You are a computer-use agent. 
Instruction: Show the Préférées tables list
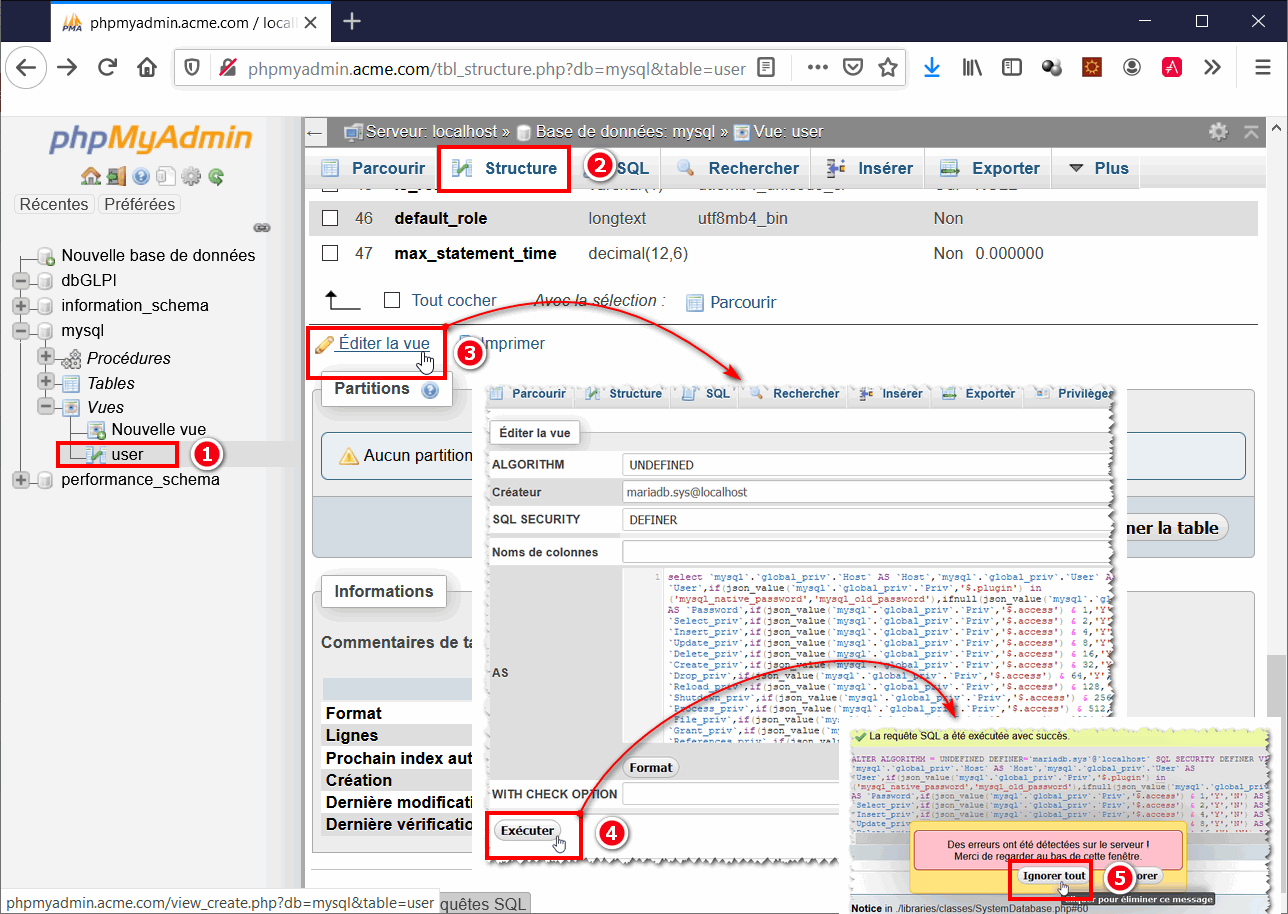[140, 204]
